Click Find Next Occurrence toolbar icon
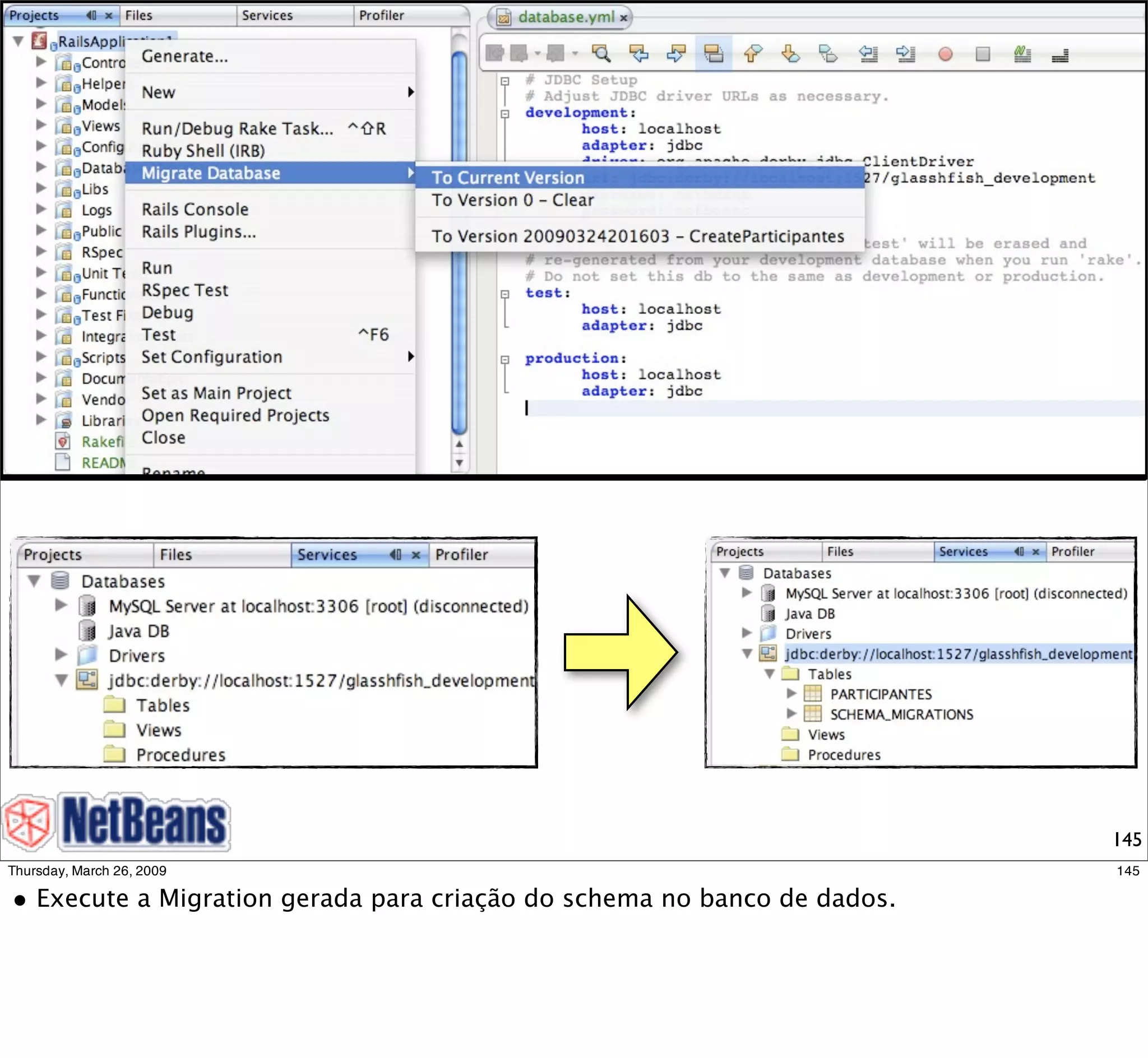 coord(676,54)
